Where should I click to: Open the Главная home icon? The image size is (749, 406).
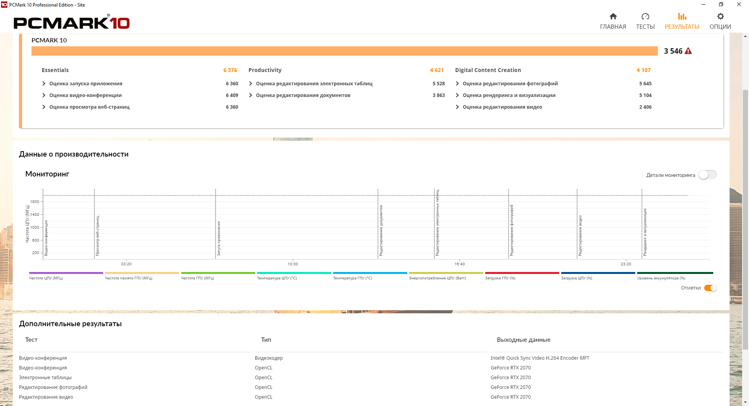point(613,16)
